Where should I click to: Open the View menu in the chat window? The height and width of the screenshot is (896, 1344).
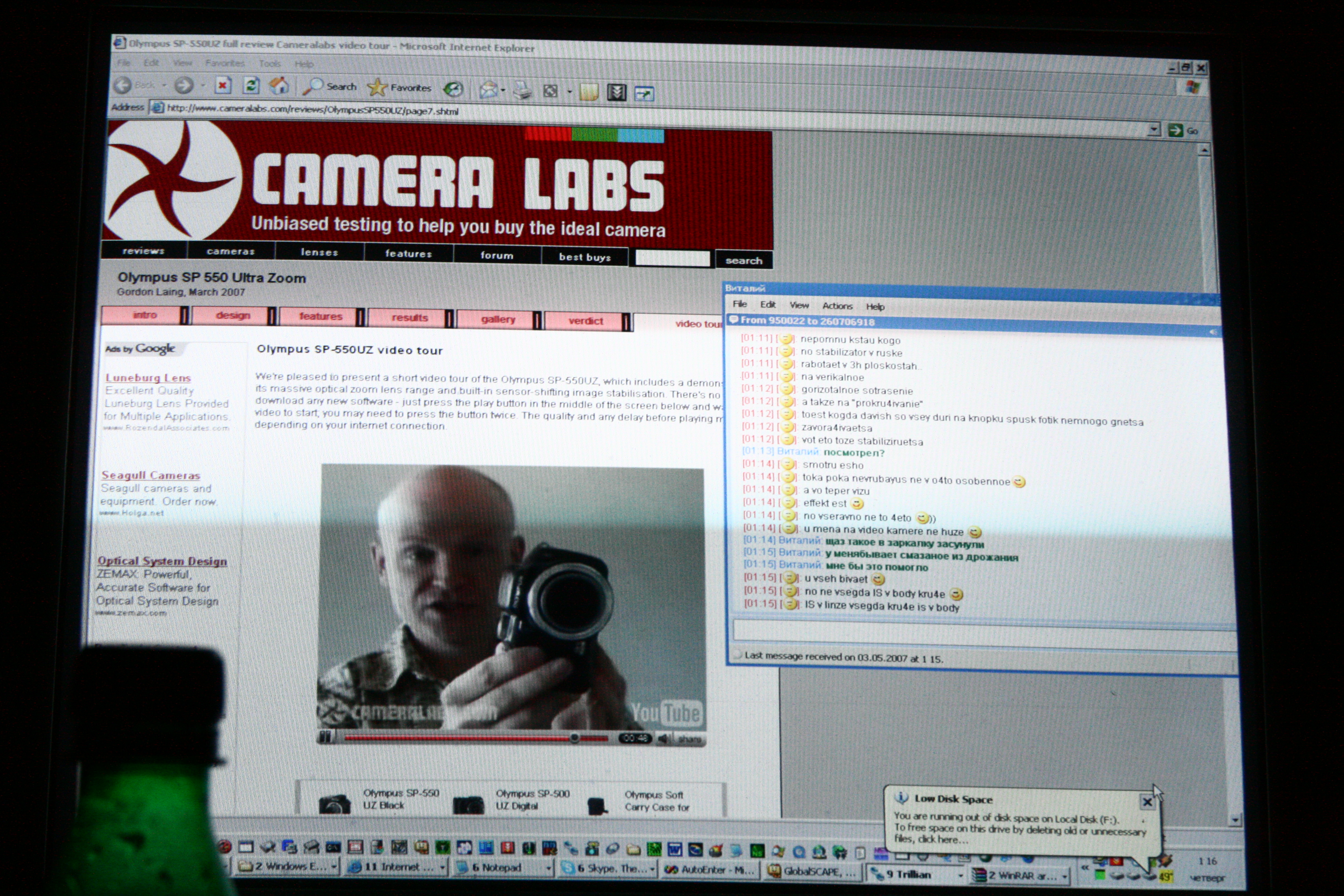(800, 305)
